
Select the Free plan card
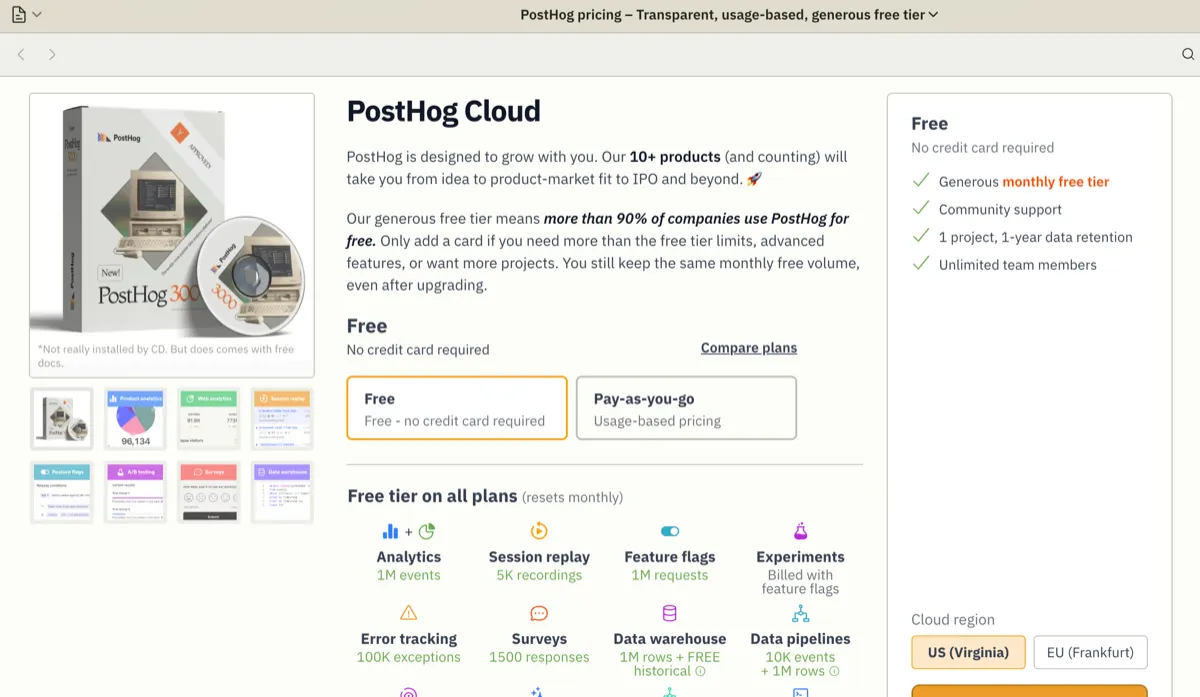pyautogui.click(x=456, y=408)
